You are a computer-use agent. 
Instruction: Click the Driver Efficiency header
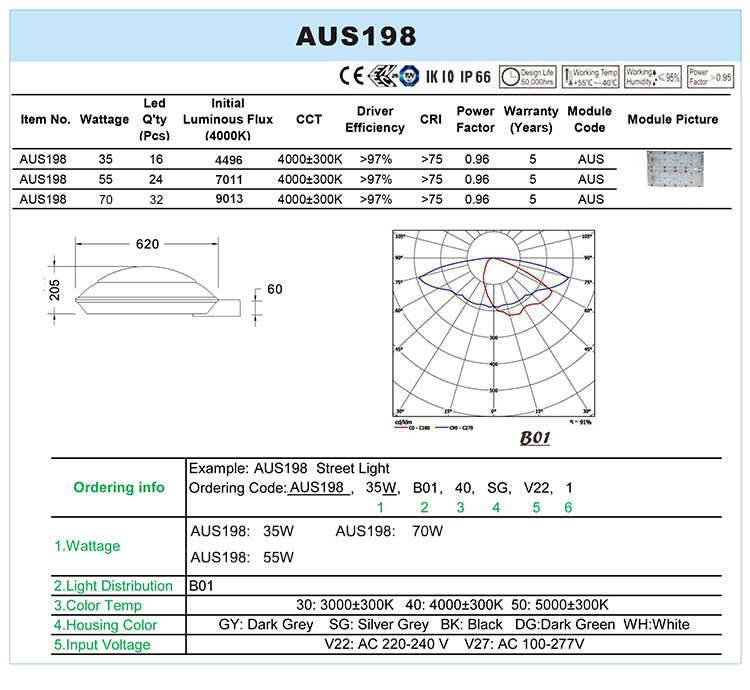(x=375, y=120)
